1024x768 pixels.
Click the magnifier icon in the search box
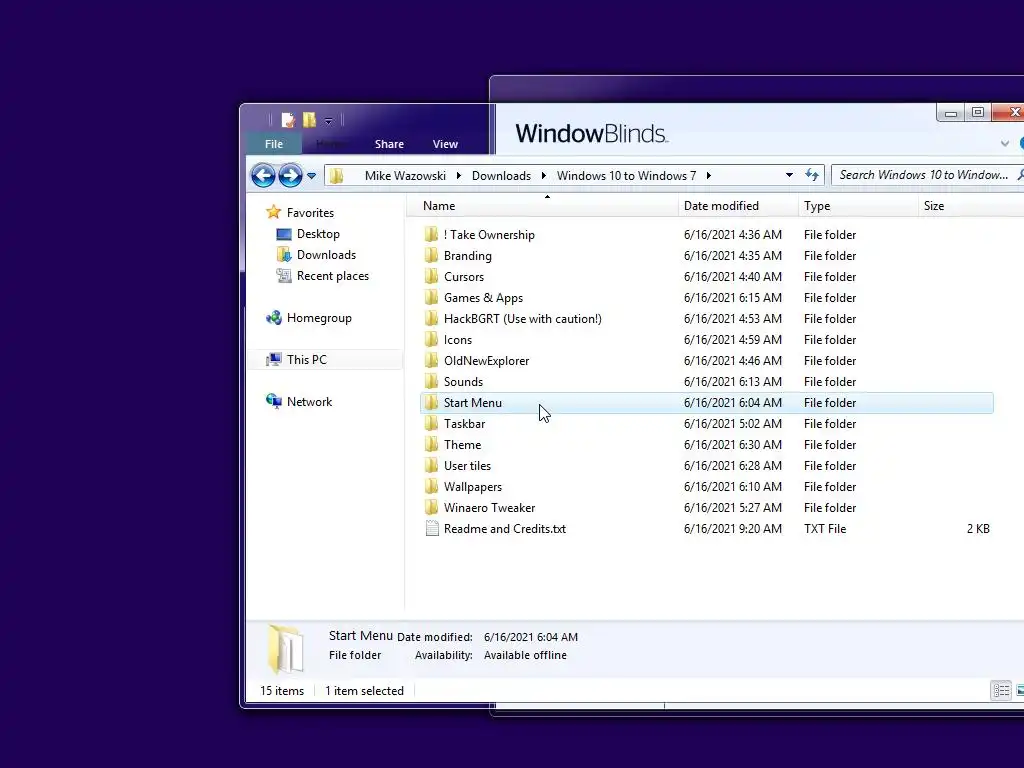click(1019, 175)
